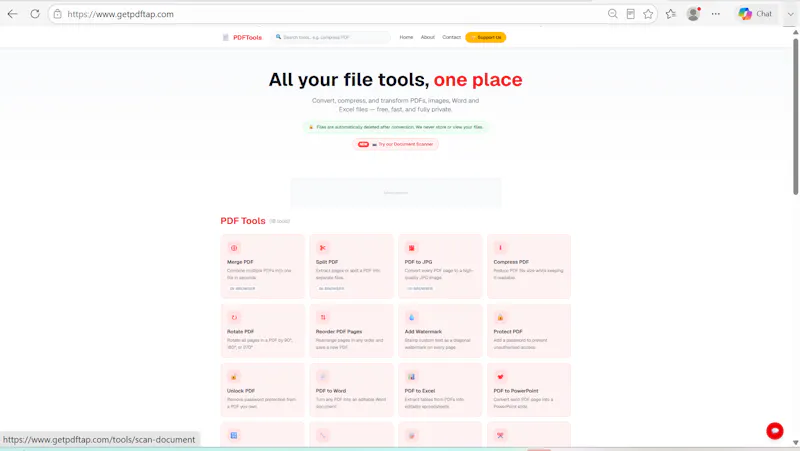Select the Merge PDF card title
This screenshot has height=451, width=800.
pyautogui.click(x=240, y=262)
